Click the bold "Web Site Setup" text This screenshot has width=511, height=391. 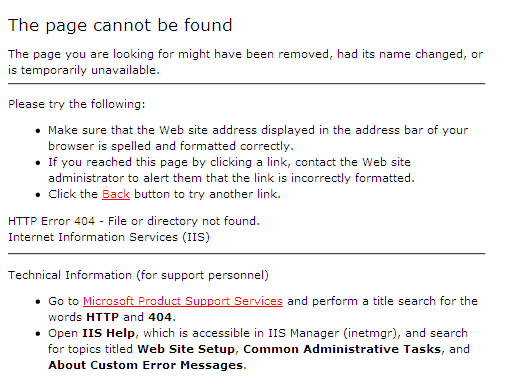coord(186,349)
